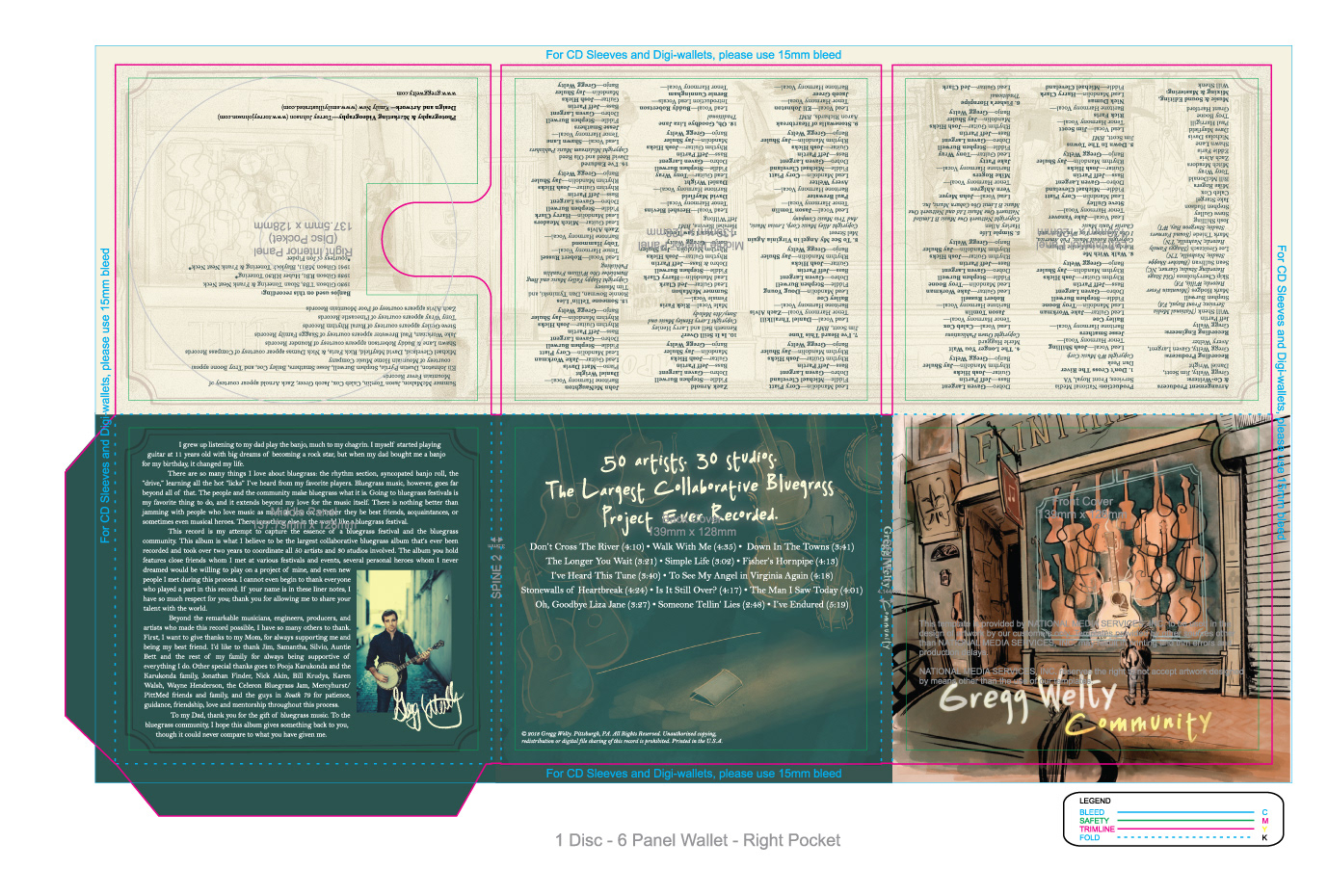Click the 'Stonewalls of Heartbreak (4:24)' track
Viewport: 1328px width, 896px height.
pos(584,590)
